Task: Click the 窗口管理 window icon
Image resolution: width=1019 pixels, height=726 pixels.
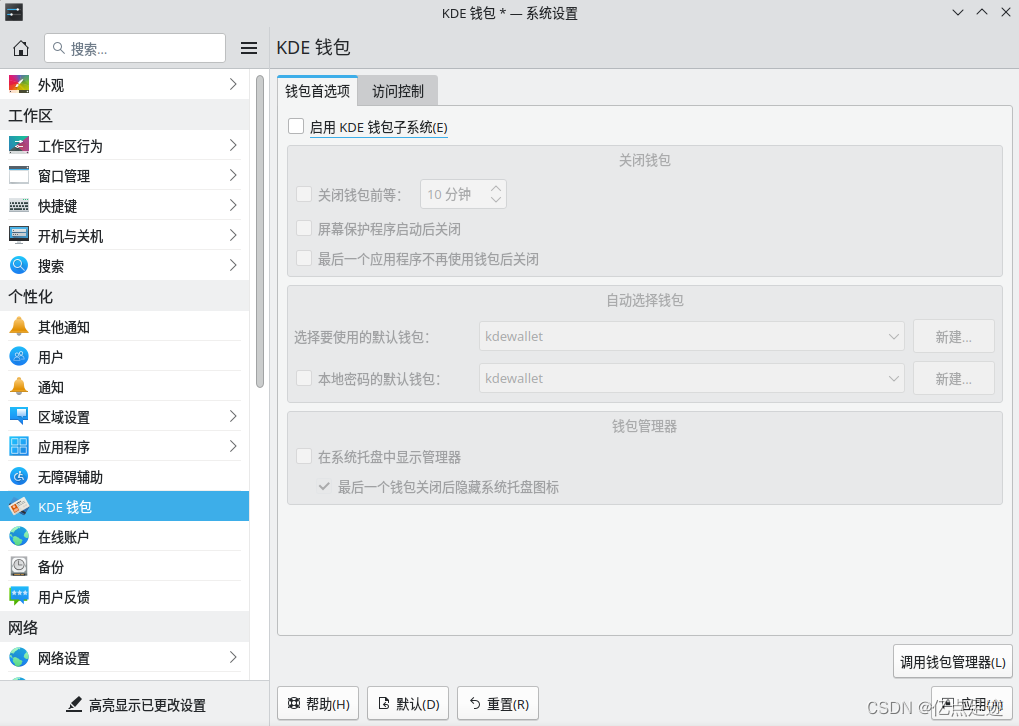Action: (x=19, y=175)
